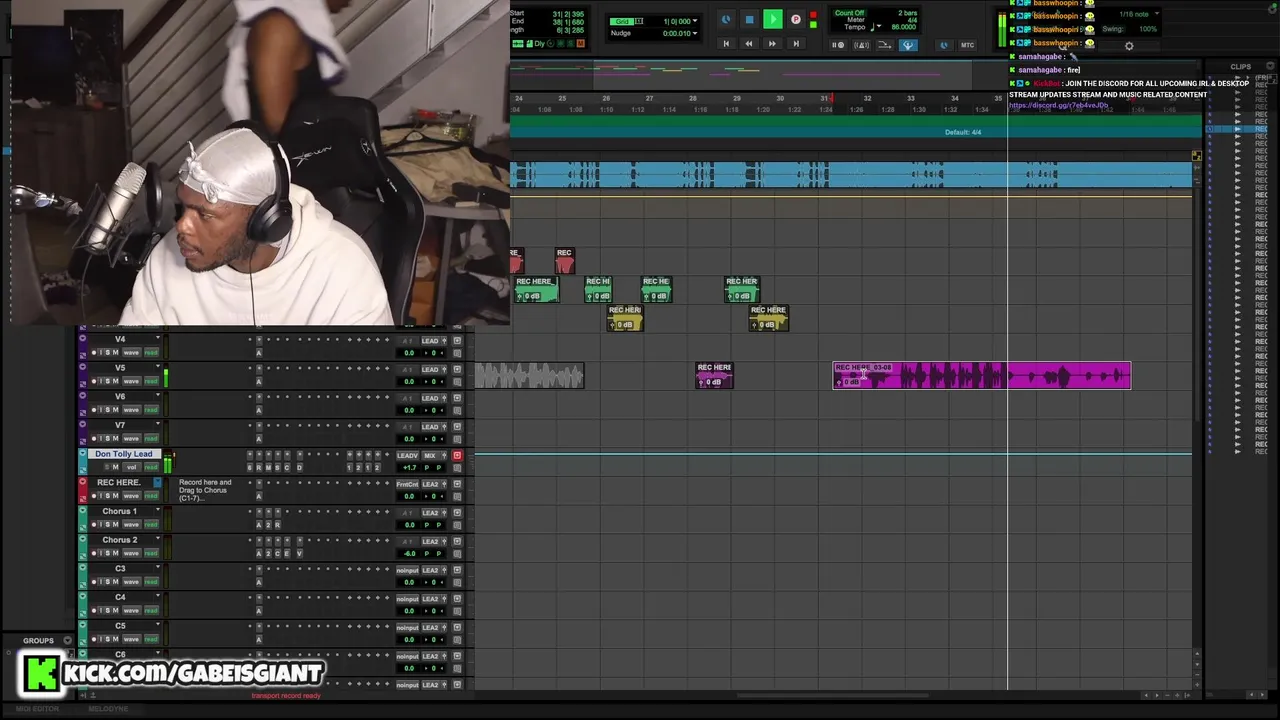Open the CLIPS list header
1280x720 pixels.
coord(1241,67)
